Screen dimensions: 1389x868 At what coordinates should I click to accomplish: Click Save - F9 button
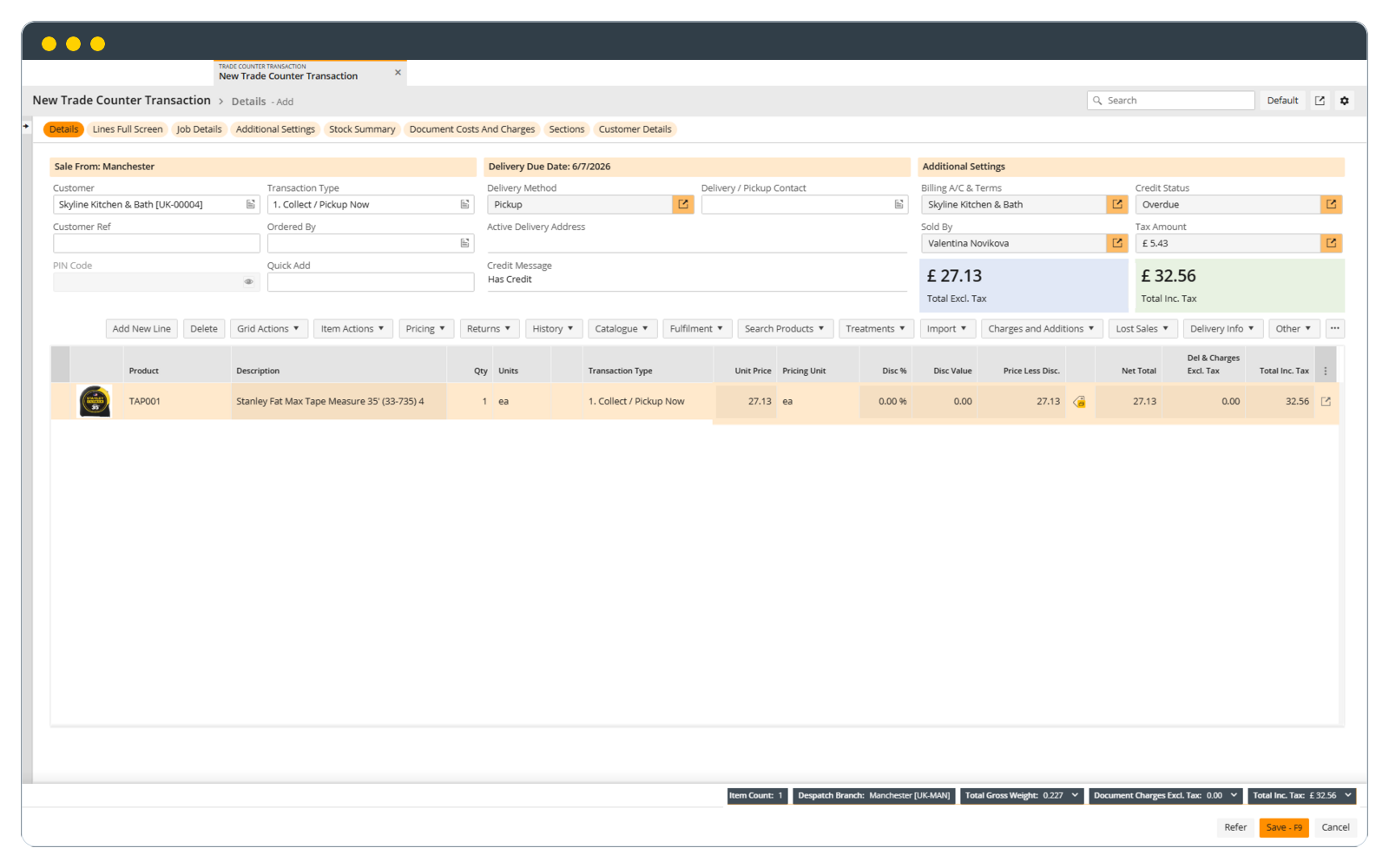(x=1284, y=827)
